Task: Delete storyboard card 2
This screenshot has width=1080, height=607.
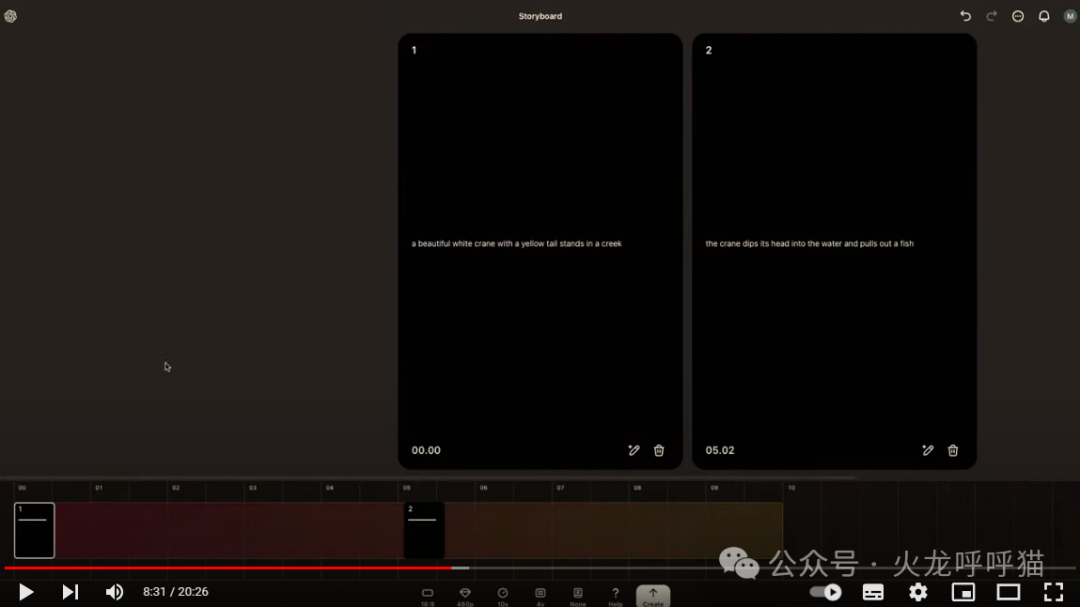Action: 953,451
